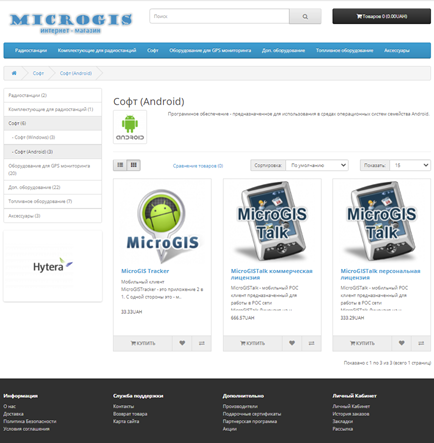The height and width of the screenshot is (443, 434).
Task: Open Доп. оборудование top menu
Action: click(x=283, y=50)
